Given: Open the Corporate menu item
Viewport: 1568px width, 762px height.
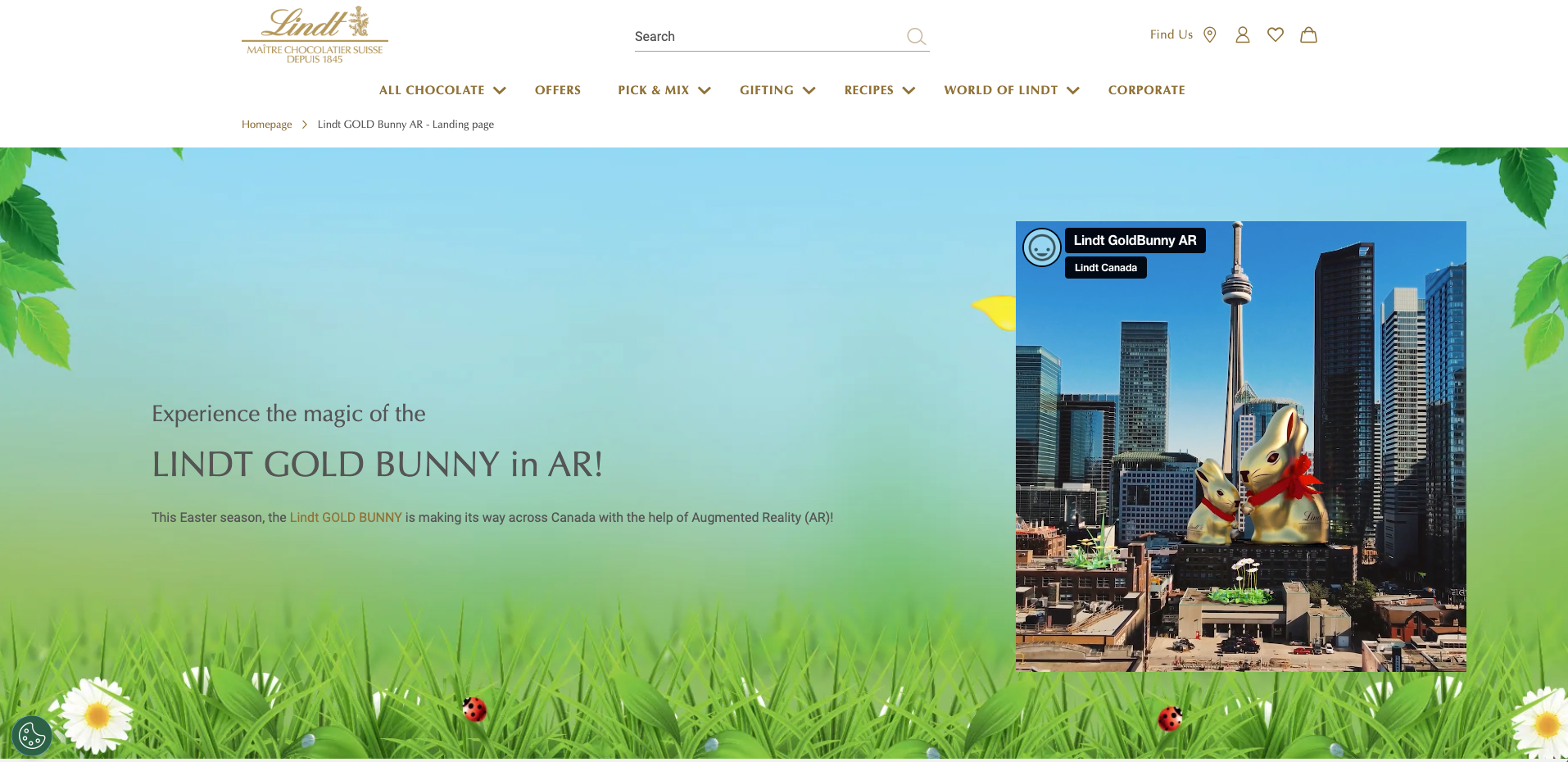Looking at the screenshot, I should point(1147,90).
